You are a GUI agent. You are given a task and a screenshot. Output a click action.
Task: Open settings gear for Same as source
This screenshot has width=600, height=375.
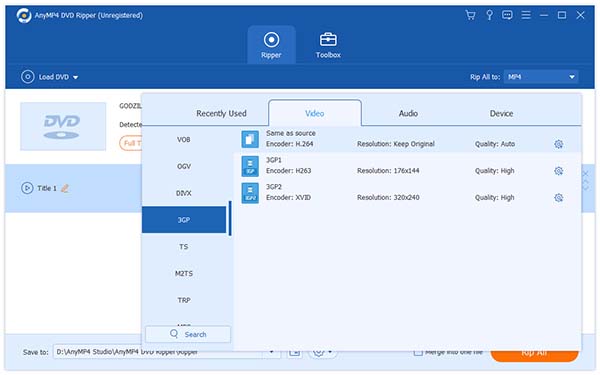(x=558, y=144)
